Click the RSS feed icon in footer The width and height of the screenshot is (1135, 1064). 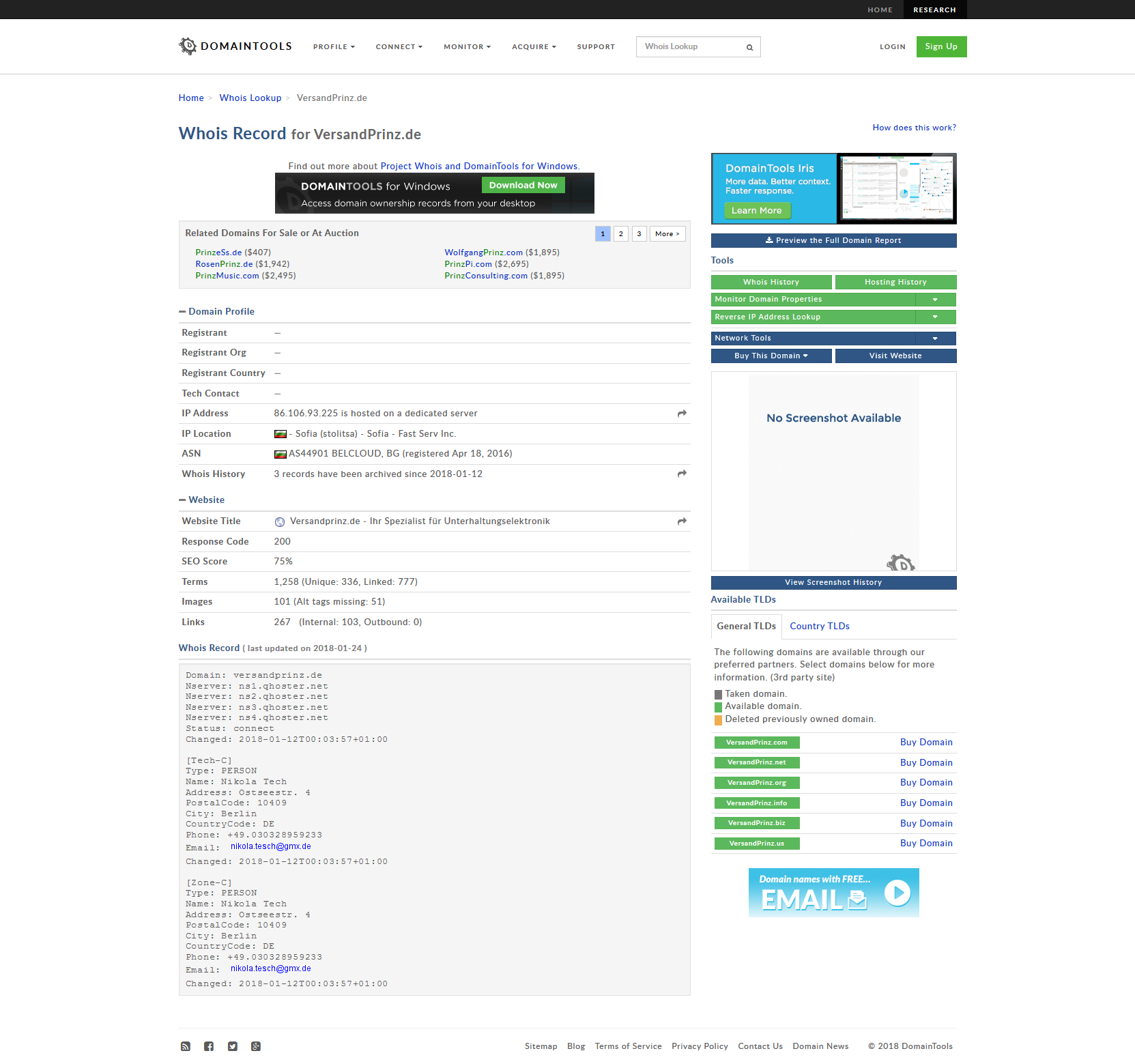(x=186, y=1046)
